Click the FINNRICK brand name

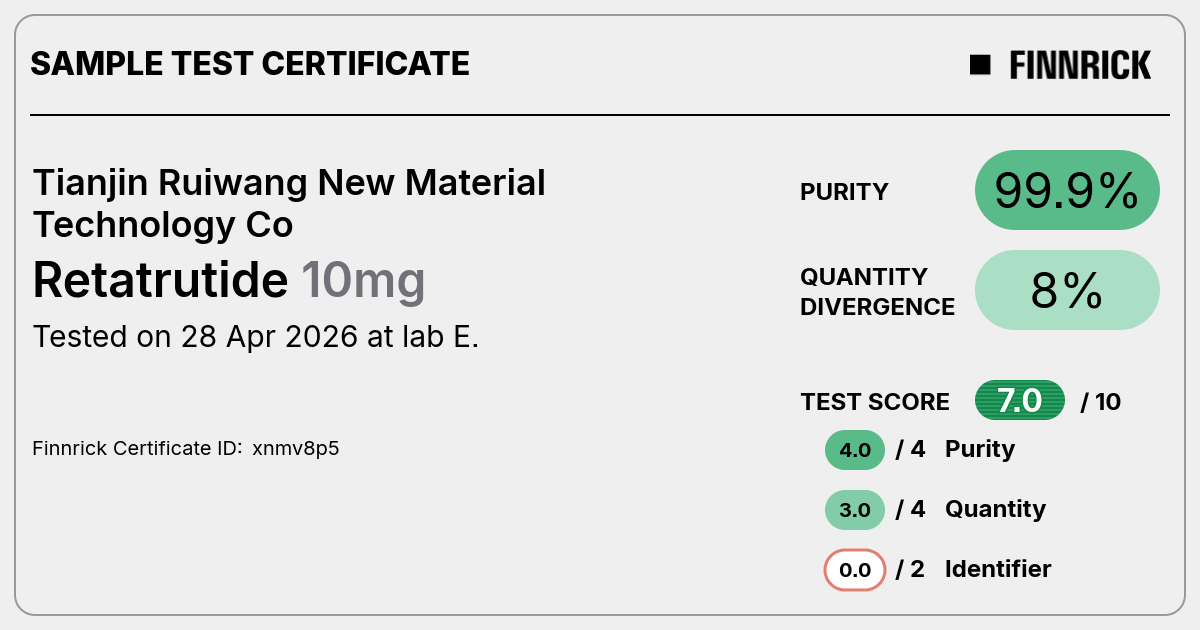(x=1080, y=65)
